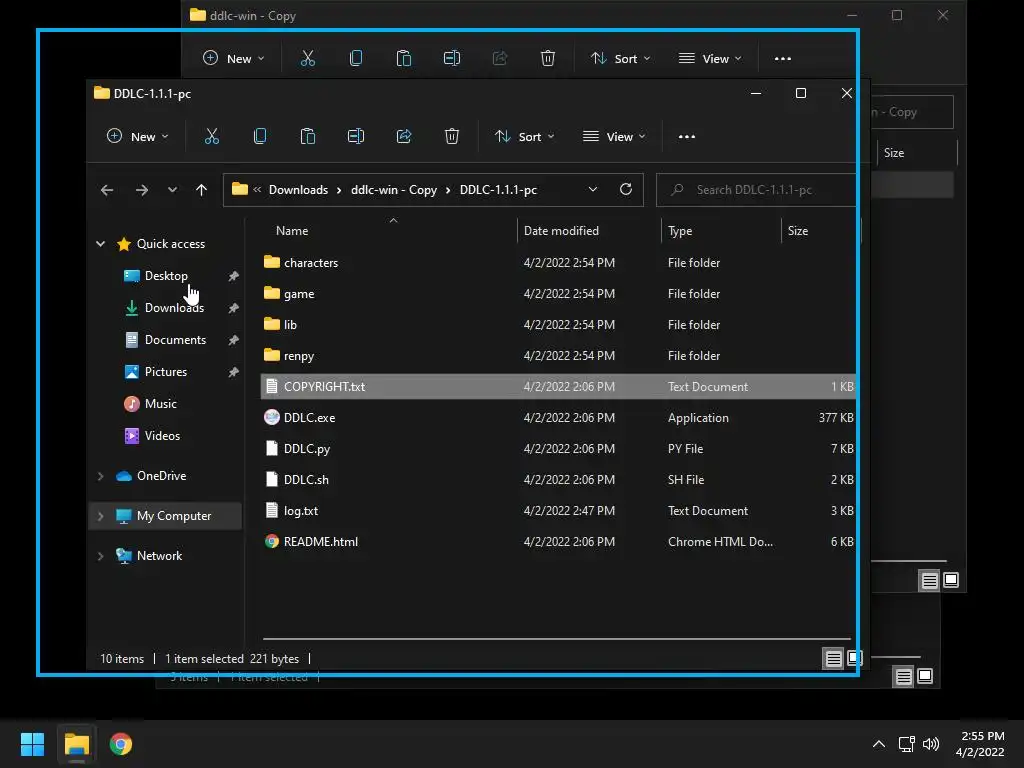Screen dimensions: 1024x768
Task: Sort by Name column header
Action: click(292, 231)
